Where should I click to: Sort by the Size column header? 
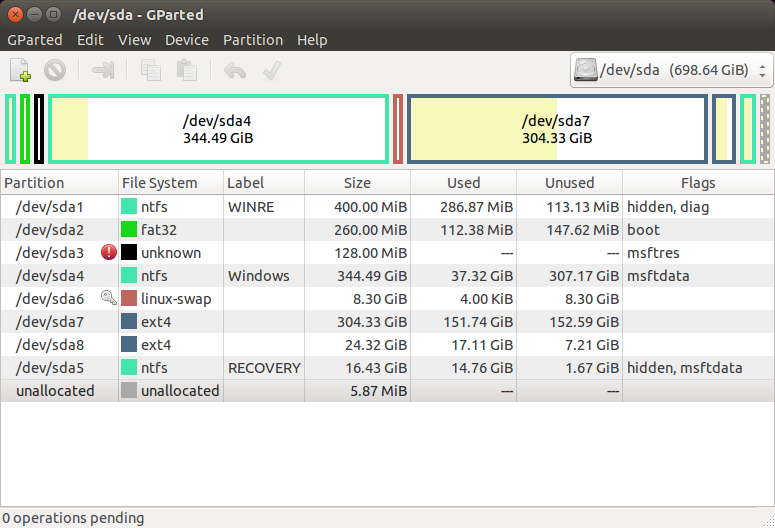(357, 183)
